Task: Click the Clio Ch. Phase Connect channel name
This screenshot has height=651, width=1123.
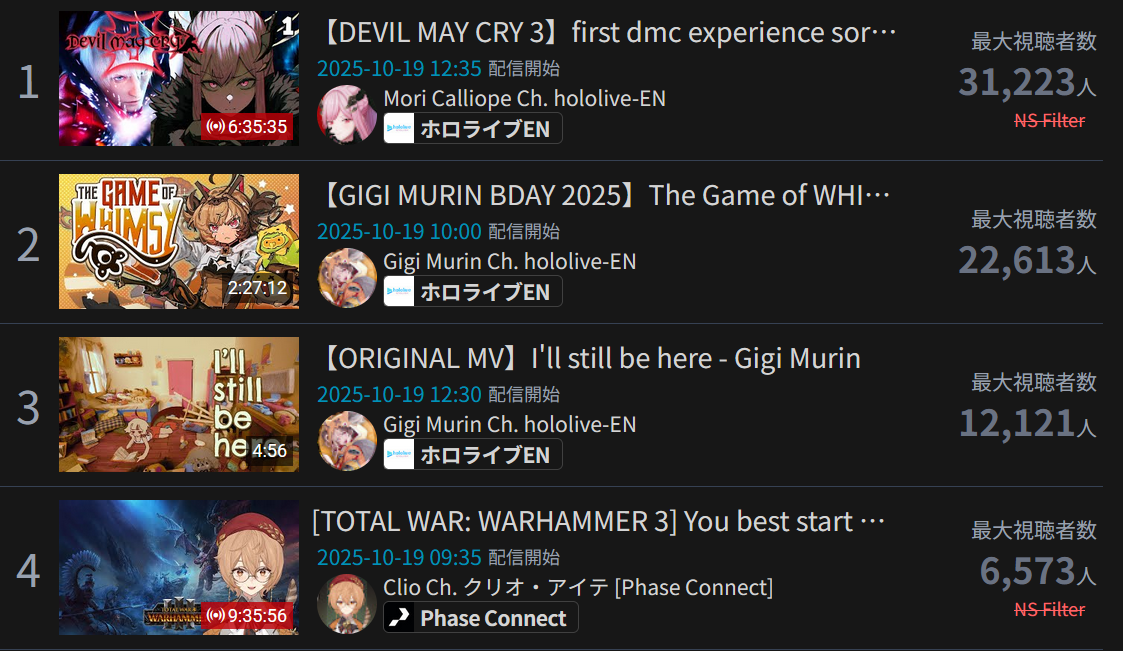Action: point(578,587)
